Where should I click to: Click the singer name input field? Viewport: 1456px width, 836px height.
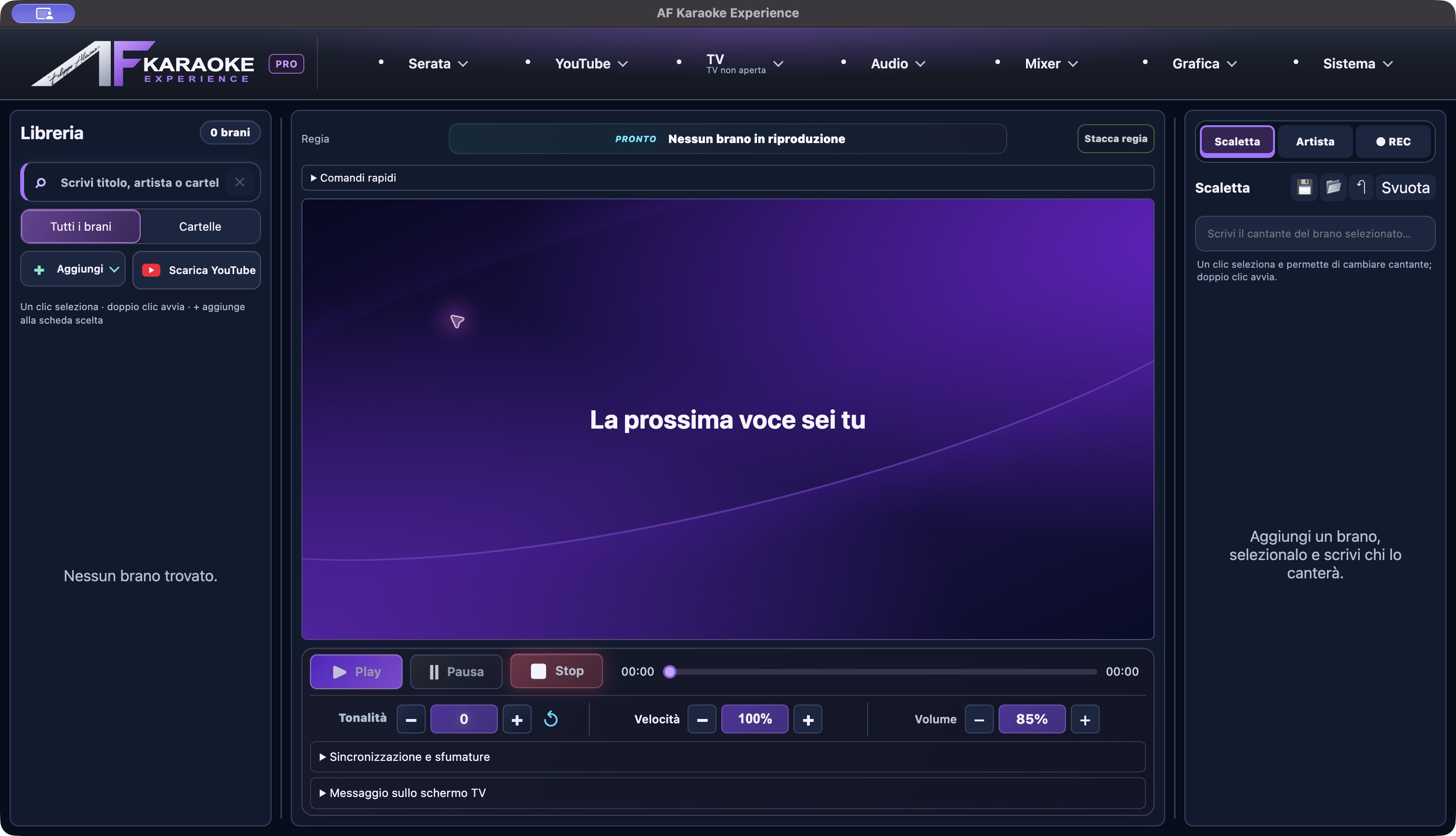point(1315,234)
